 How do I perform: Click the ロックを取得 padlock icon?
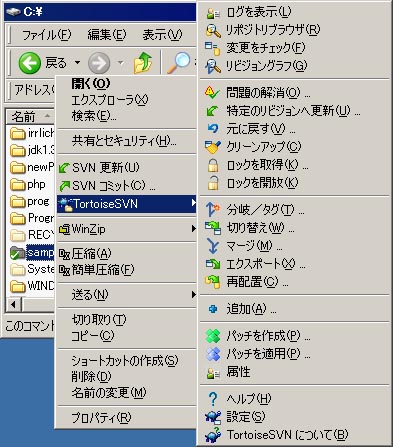213,165
